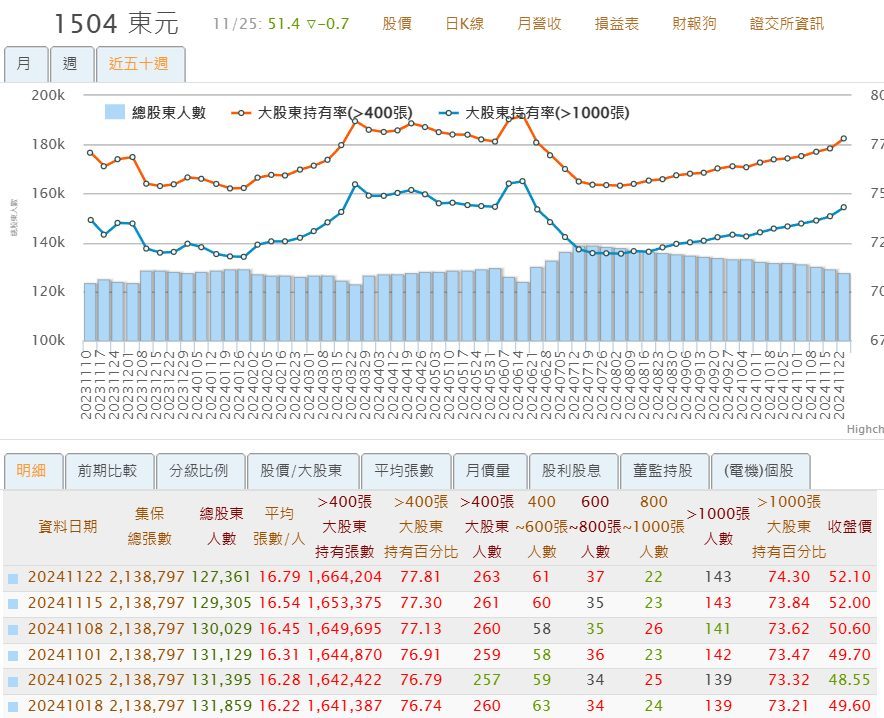The image size is (884, 718).
Task: Open the 股價/大股東 tab
Action: tap(303, 471)
